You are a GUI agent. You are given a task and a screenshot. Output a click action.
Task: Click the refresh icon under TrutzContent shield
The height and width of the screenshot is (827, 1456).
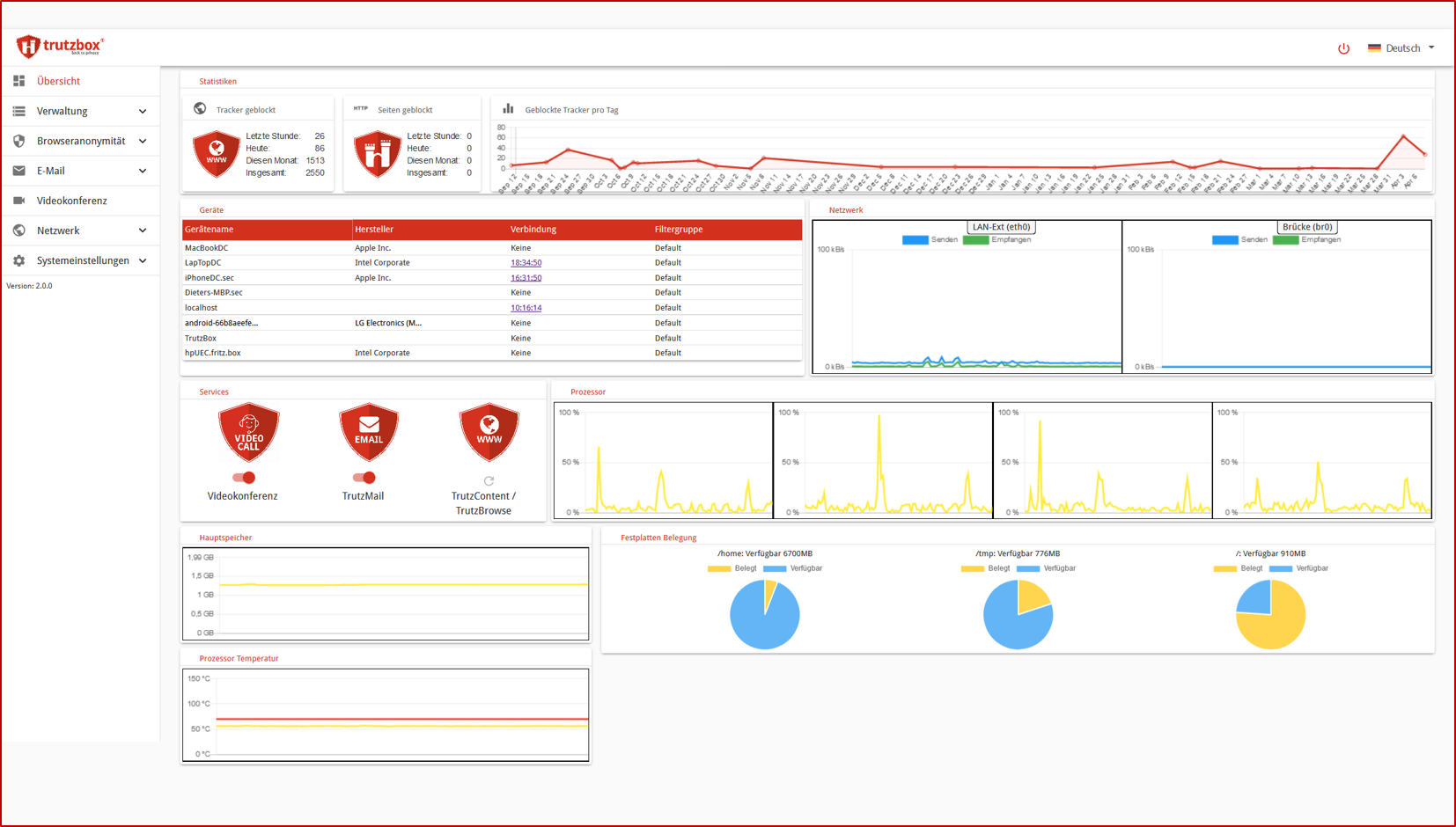[x=489, y=481]
